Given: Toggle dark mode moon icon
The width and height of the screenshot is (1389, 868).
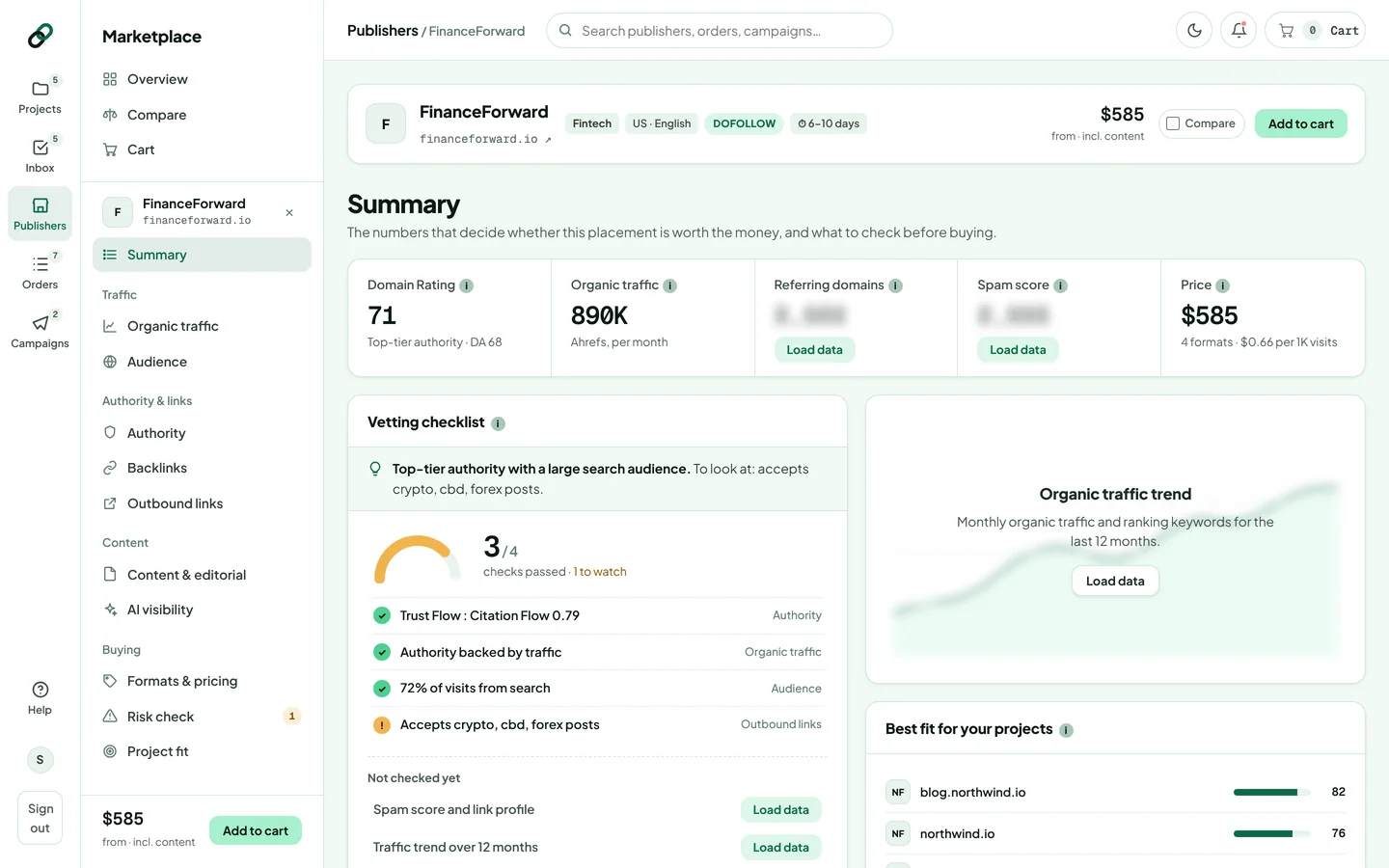Looking at the screenshot, I should (x=1194, y=30).
